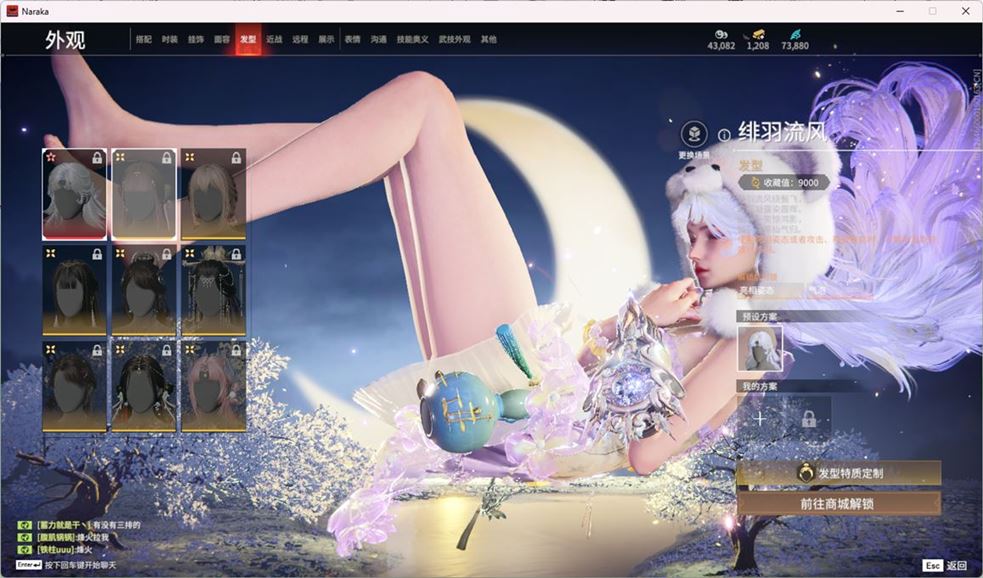Click the teal feather icon above 73,880
Viewport: 983px width, 578px height.
[x=795, y=34]
